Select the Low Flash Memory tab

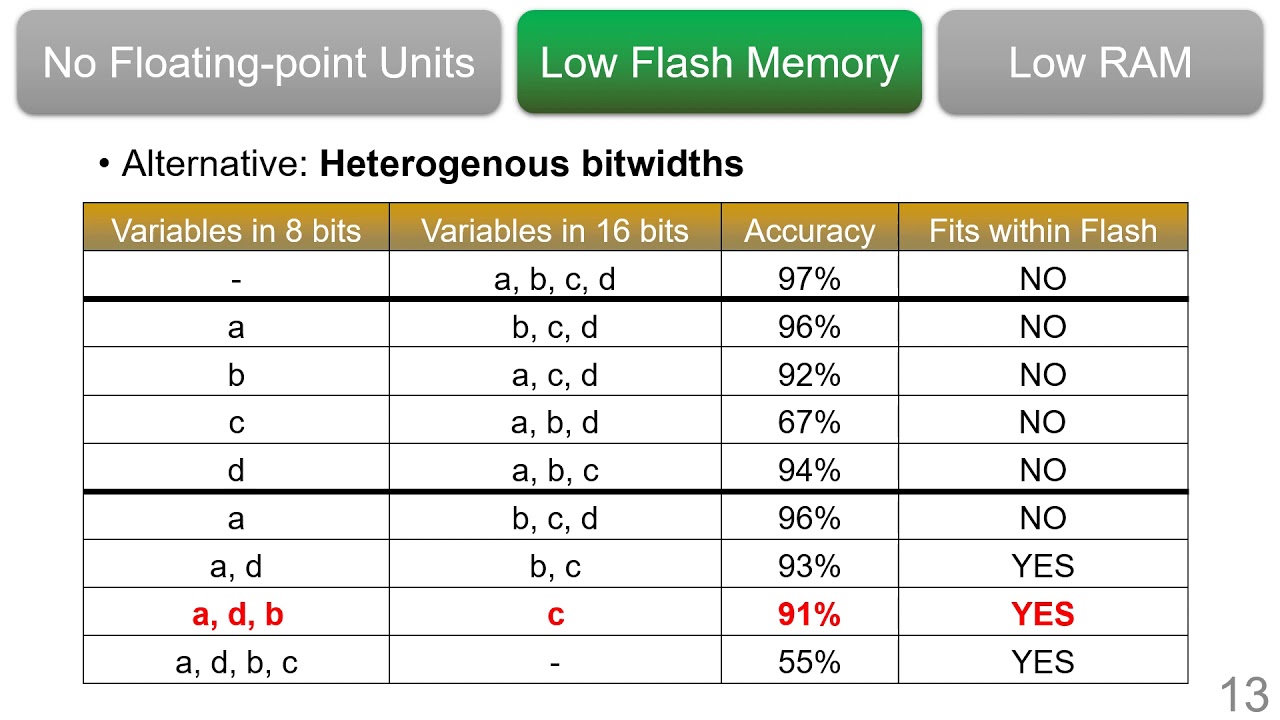click(719, 63)
